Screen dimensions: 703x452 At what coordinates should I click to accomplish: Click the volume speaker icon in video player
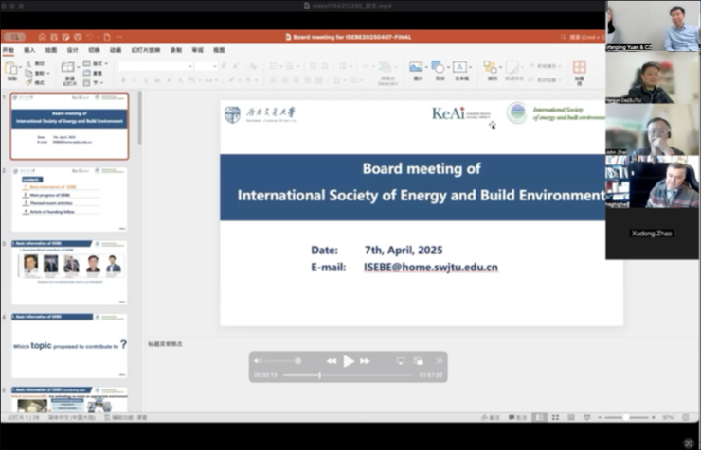click(258, 361)
